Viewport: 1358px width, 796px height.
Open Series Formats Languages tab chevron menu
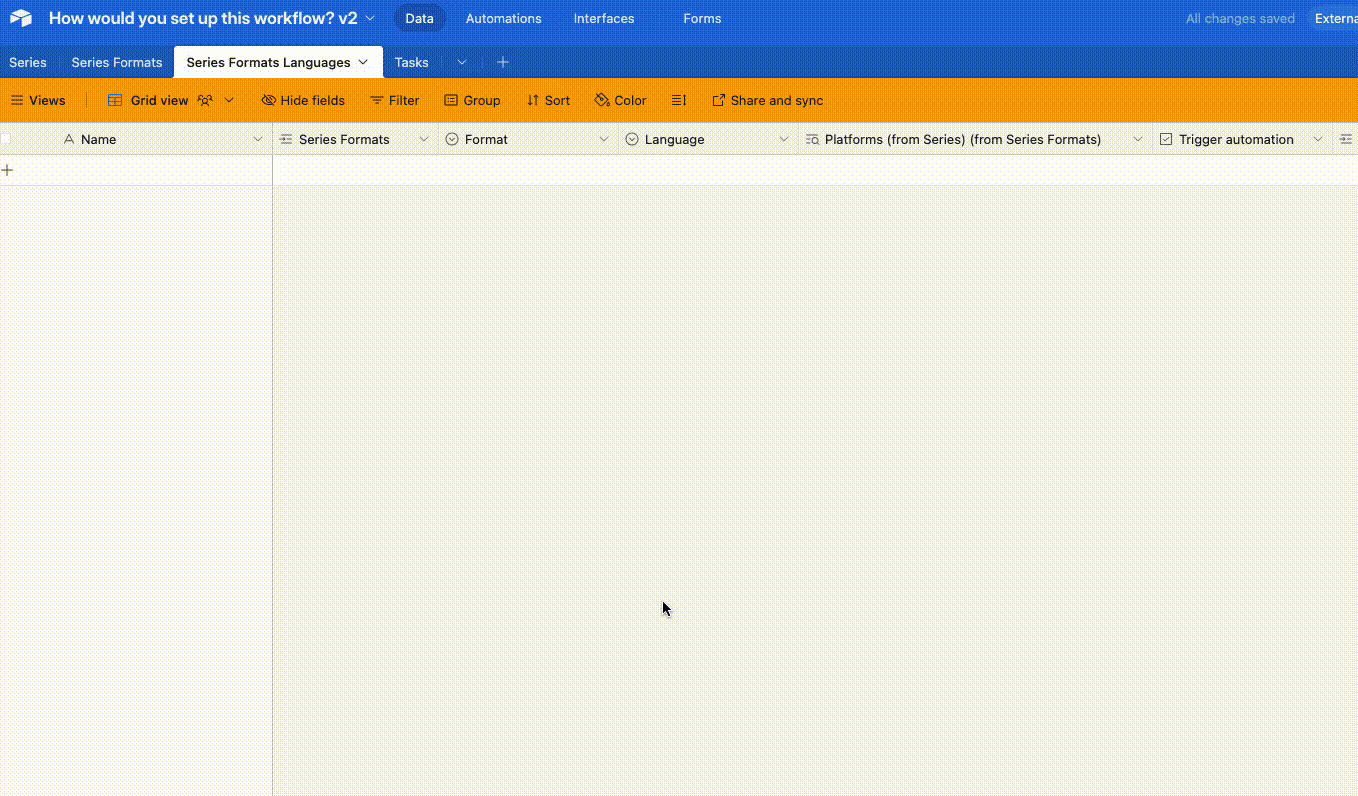click(363, 62)
